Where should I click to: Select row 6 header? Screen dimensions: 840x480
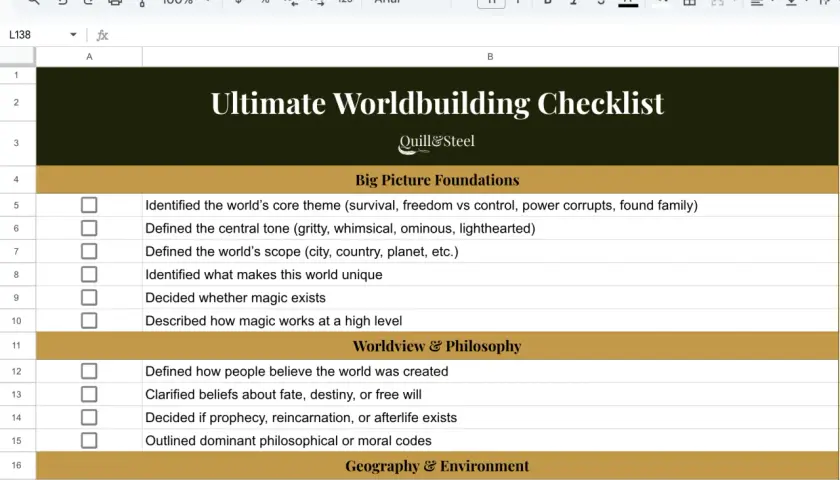(x=17, y=228)
